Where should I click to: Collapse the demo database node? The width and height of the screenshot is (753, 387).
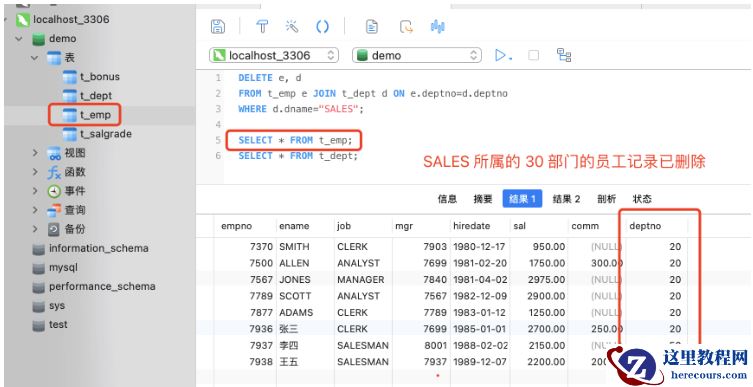click(x=19, y=39)
